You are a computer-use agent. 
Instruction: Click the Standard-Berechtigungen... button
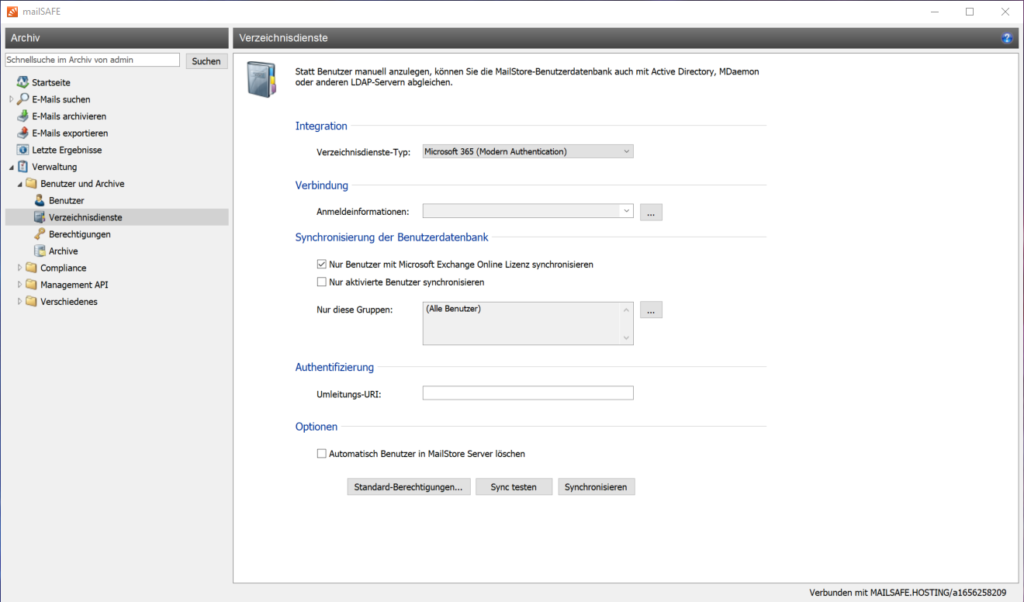[x=408, y=487]
